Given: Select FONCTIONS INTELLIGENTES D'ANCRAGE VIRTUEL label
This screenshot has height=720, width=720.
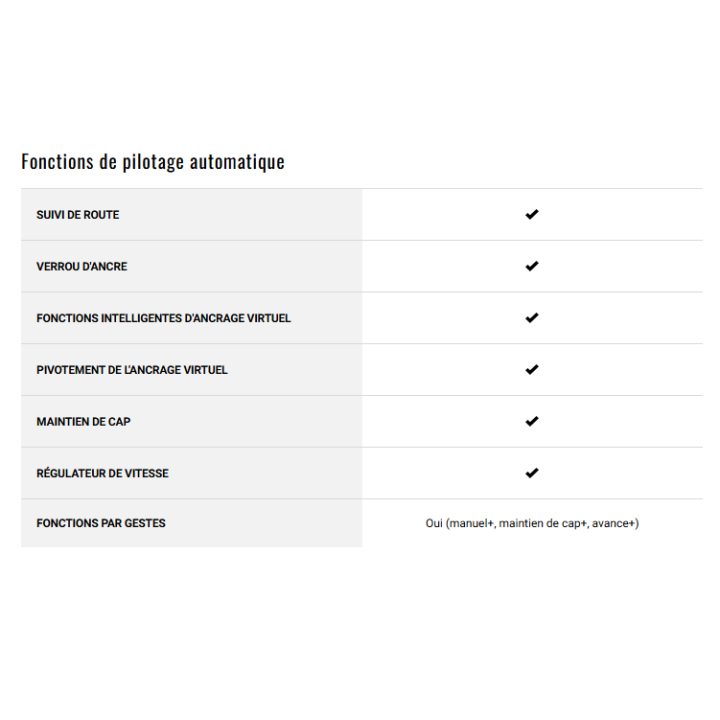Looking at the screenshot, I should click(164, 318).
